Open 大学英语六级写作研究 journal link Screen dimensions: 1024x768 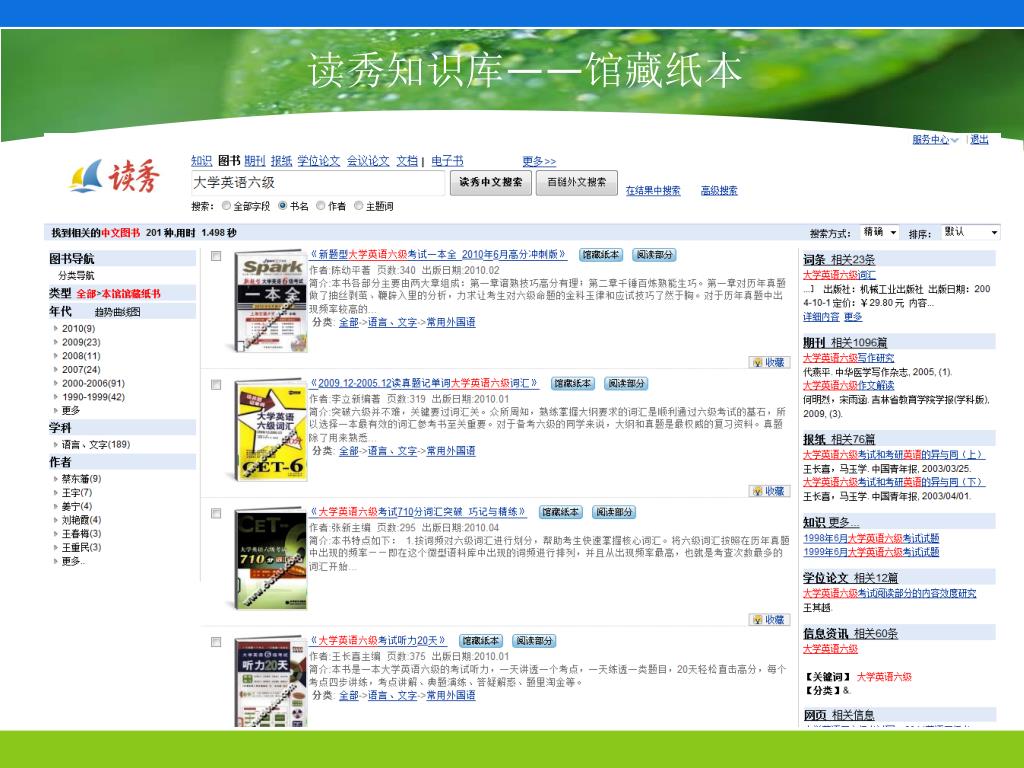click(848, 358)
